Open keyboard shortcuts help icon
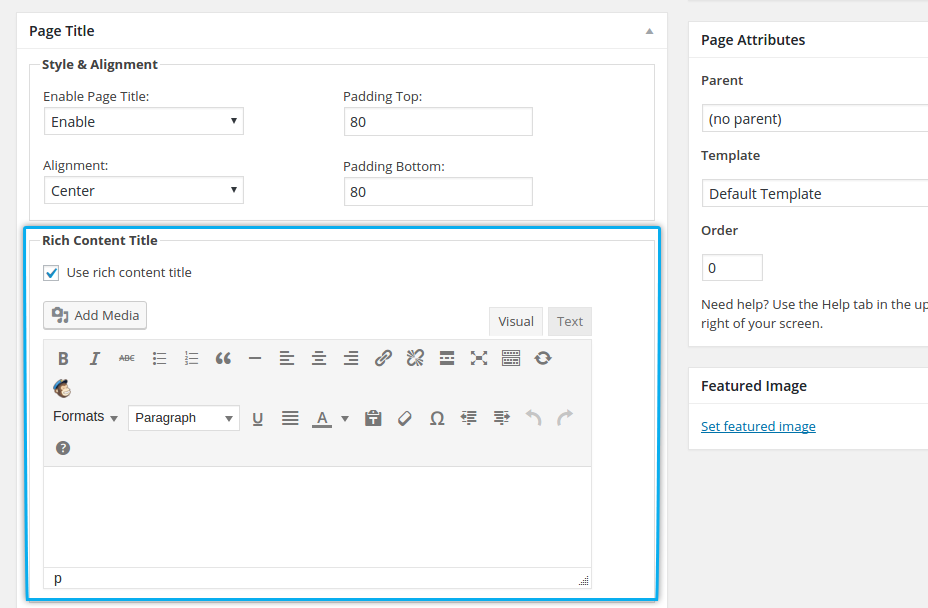928x608 pixels. point(63,448)
